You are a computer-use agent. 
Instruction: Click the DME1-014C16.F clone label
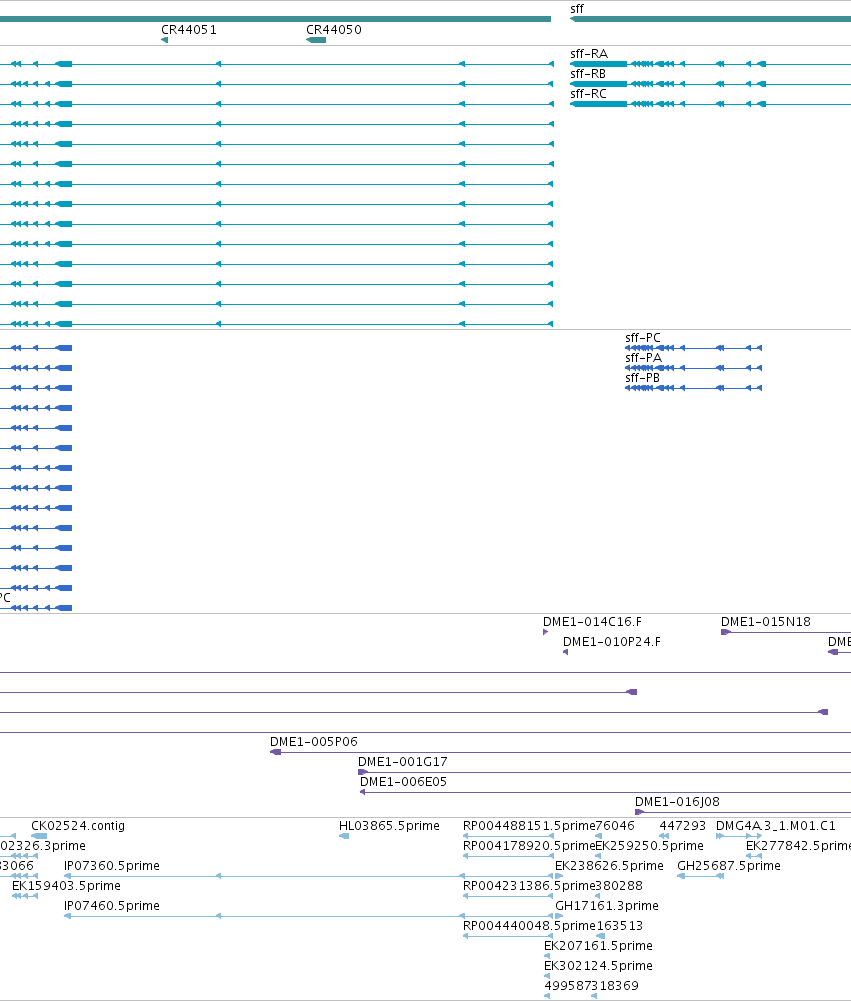(x=592, y=622)
